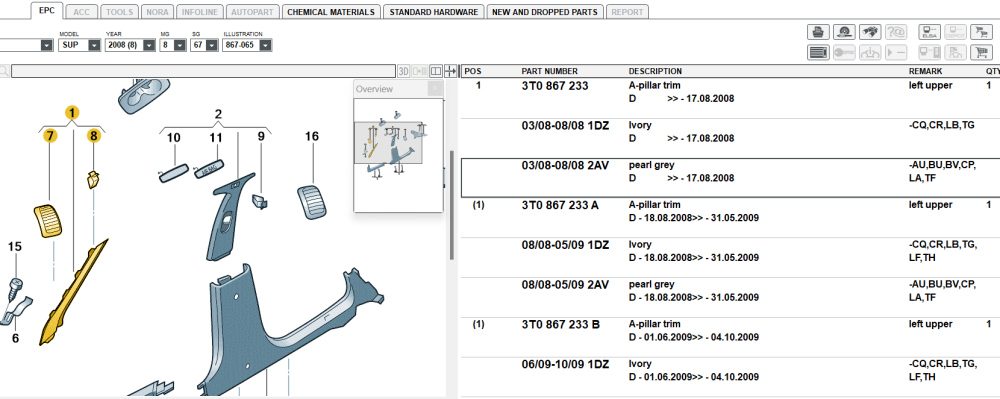The width and height of the screenshot is (1000, 399).
Task: Open the INFOLINE tab
Action: (200, 11)
